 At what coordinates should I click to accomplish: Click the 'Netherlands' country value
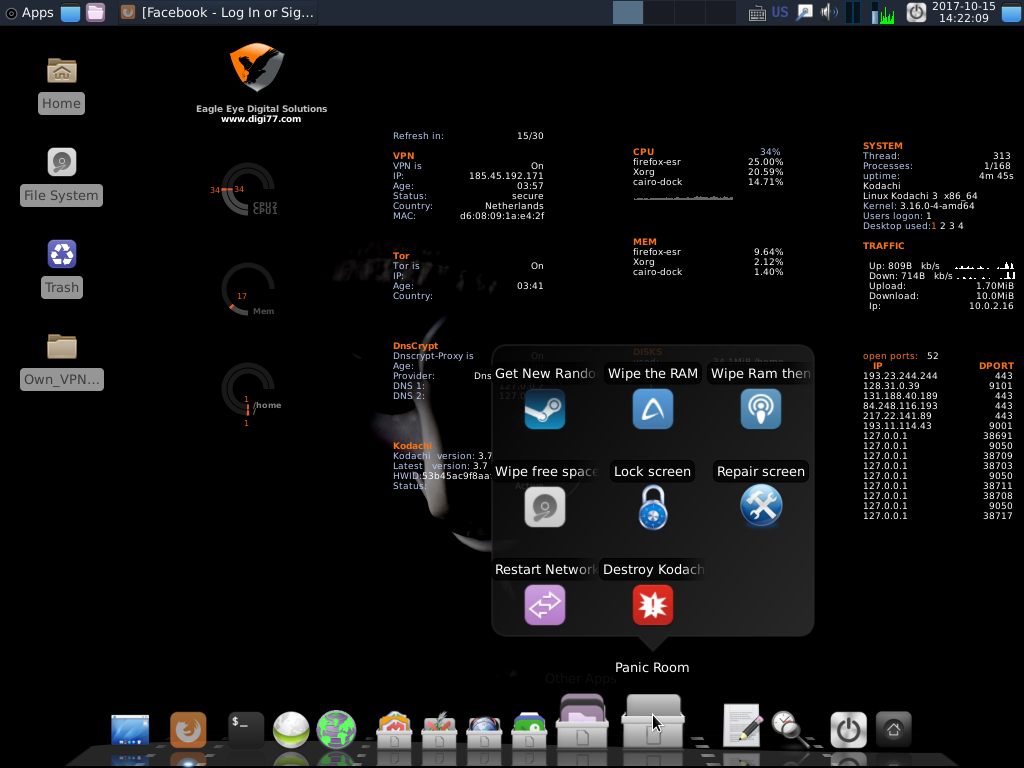[x=514, y=206]
